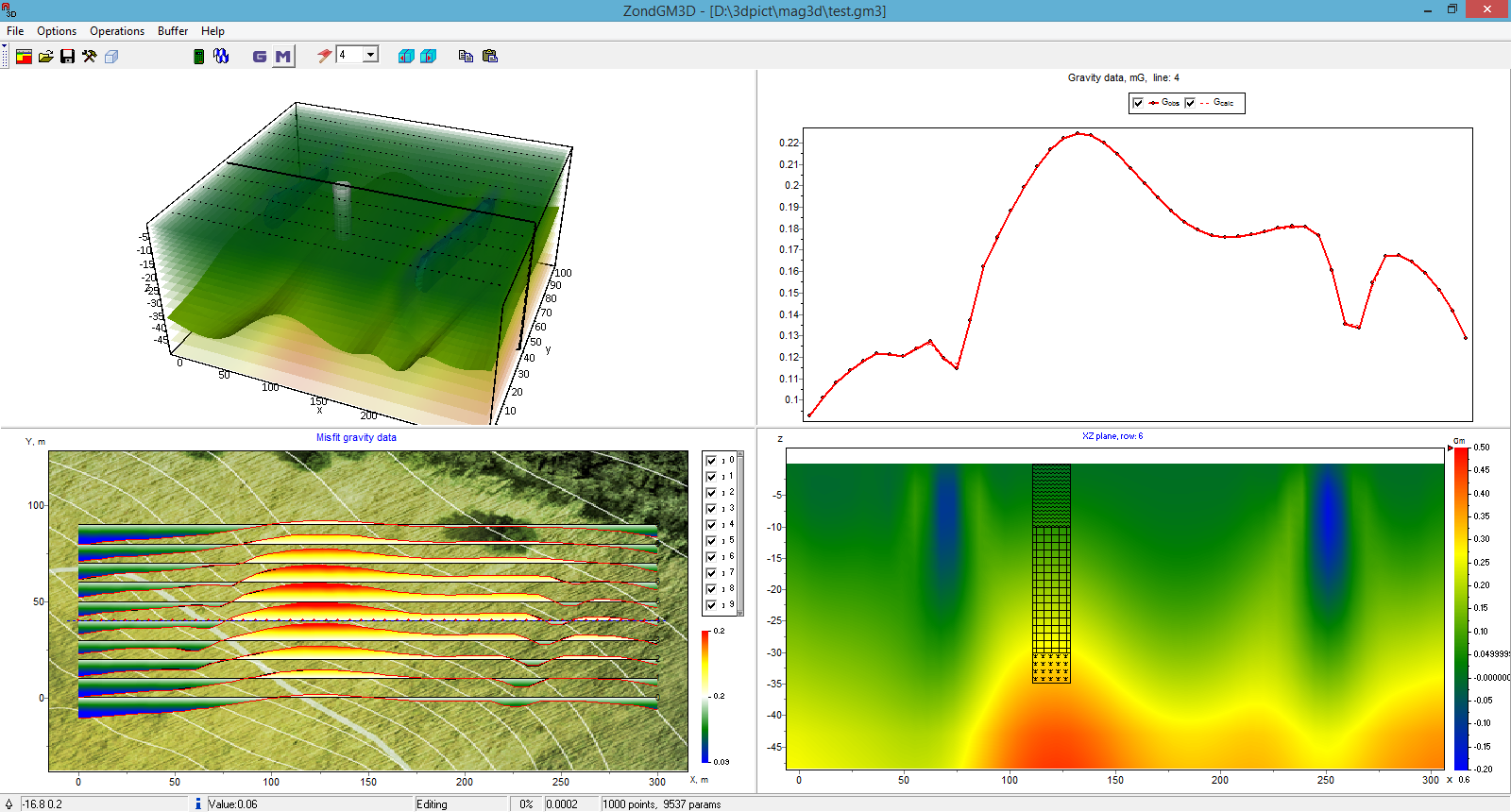Uncheck profile 3 in misfit list

click(x=711, y=509)
